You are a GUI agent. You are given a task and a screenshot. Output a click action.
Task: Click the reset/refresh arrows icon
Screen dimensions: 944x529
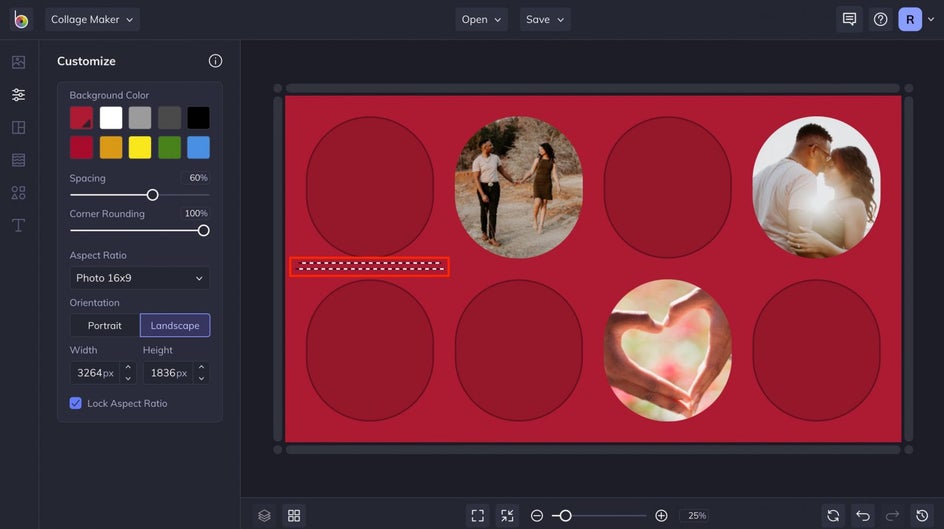(833, 516)
